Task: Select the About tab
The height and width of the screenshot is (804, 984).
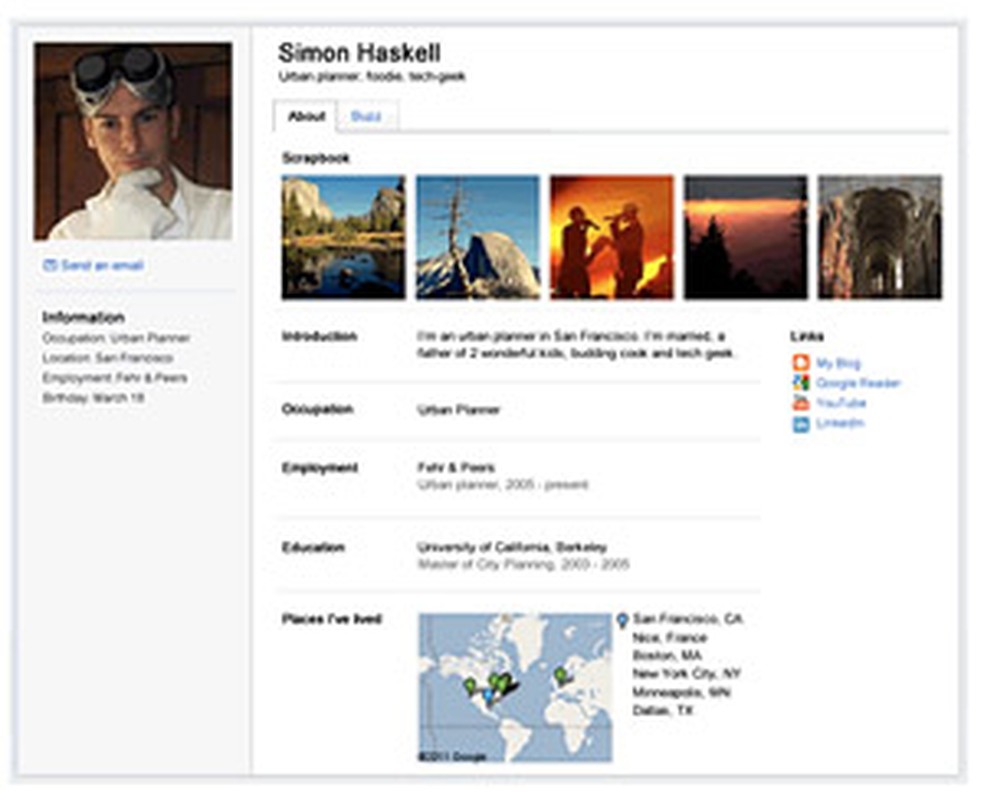Action: (x=309, y=116)
